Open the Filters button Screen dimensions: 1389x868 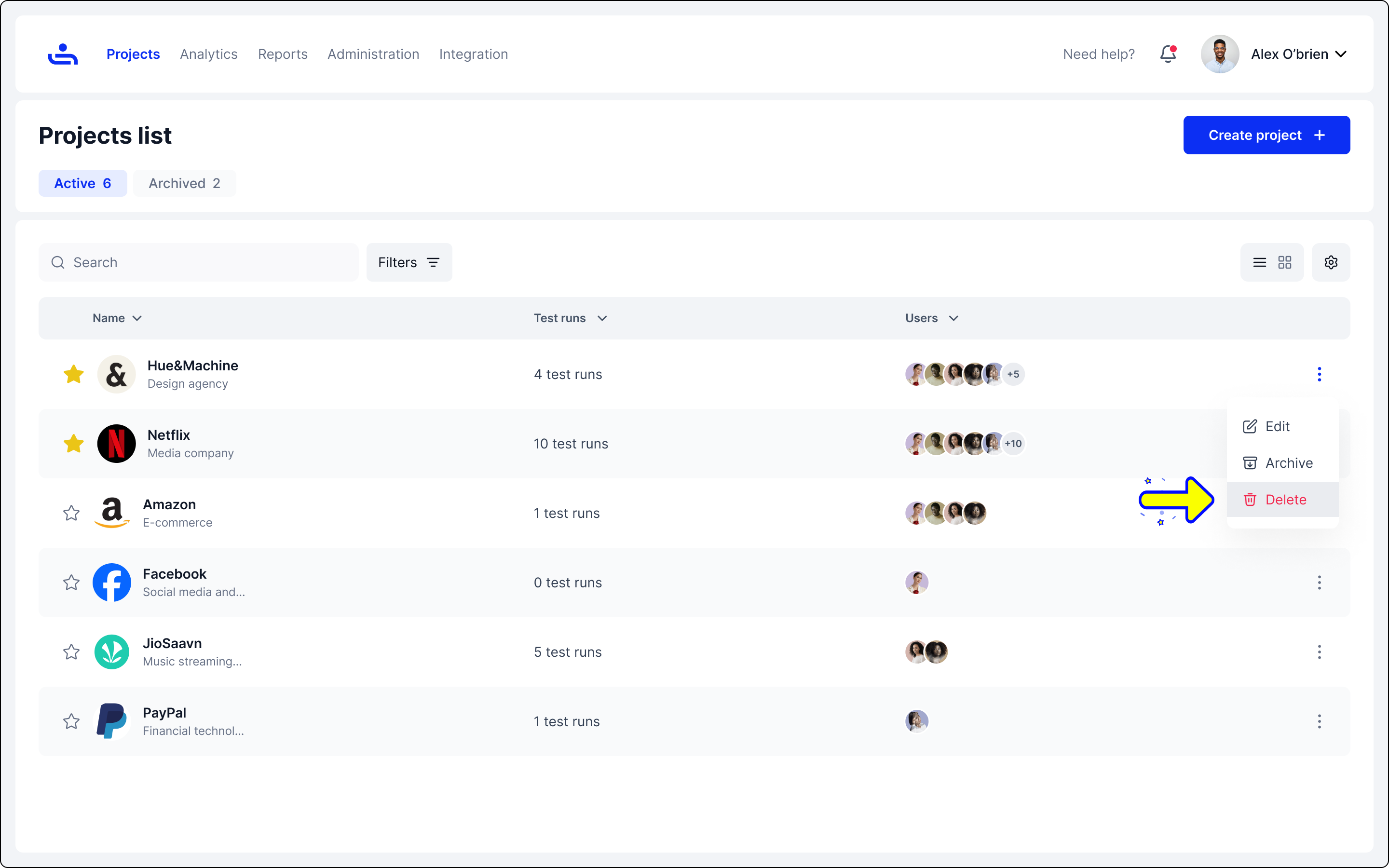[x=409, y=262]
